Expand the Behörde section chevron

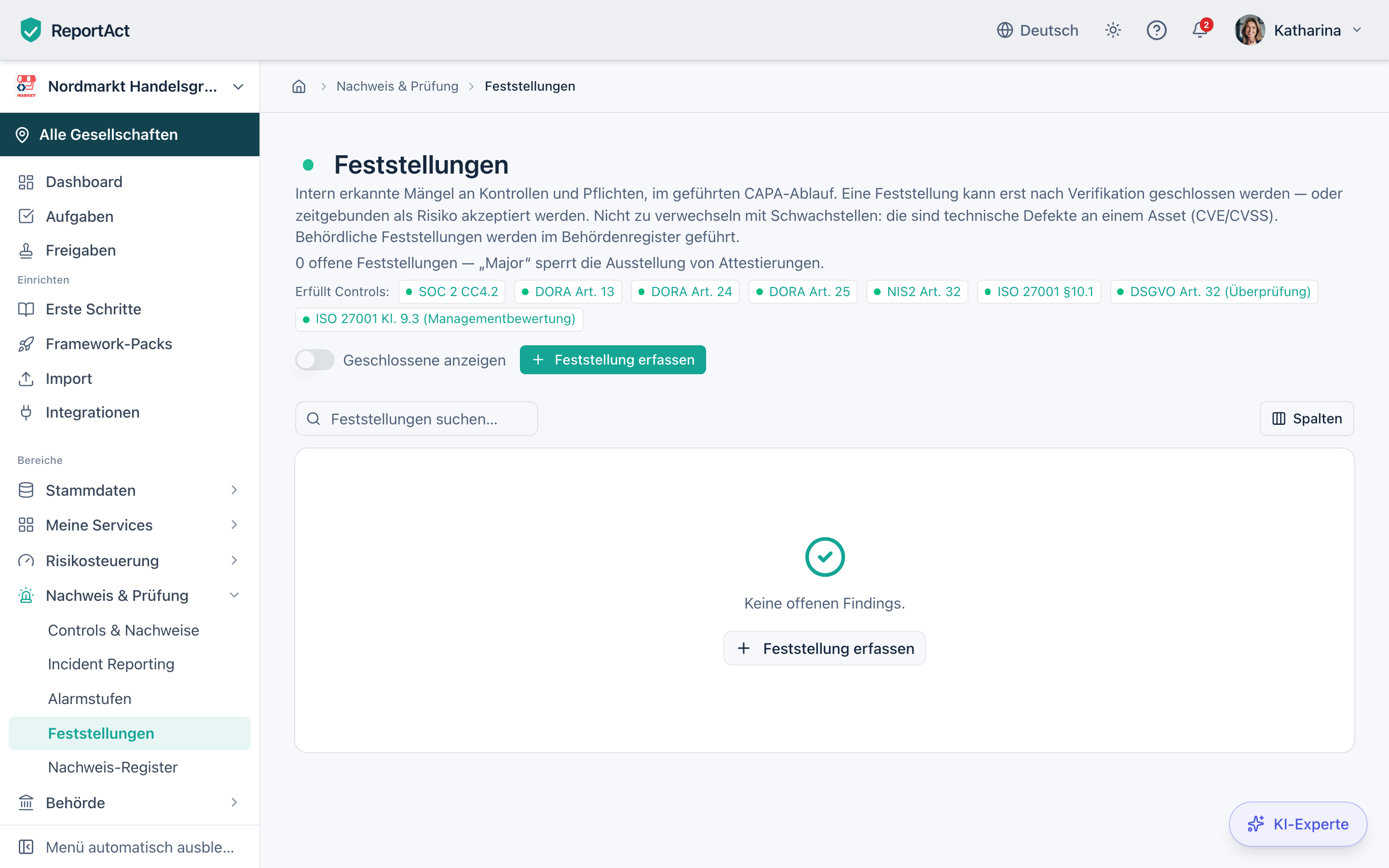234,802
